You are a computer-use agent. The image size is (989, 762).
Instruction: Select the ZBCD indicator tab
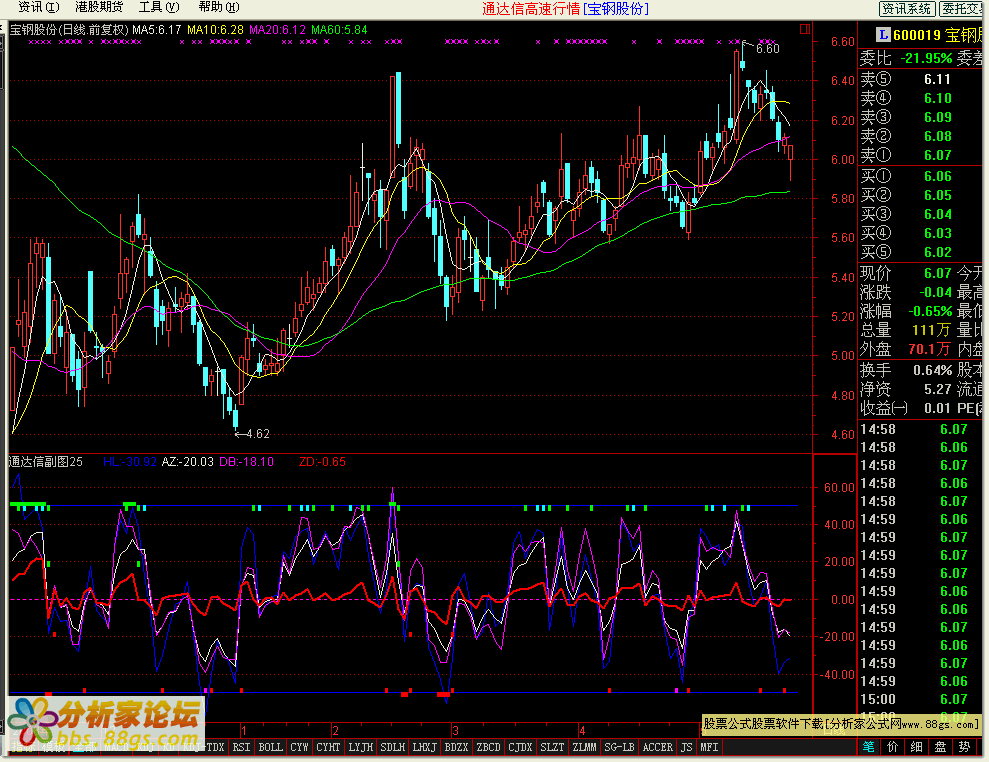tap(488, 747)
